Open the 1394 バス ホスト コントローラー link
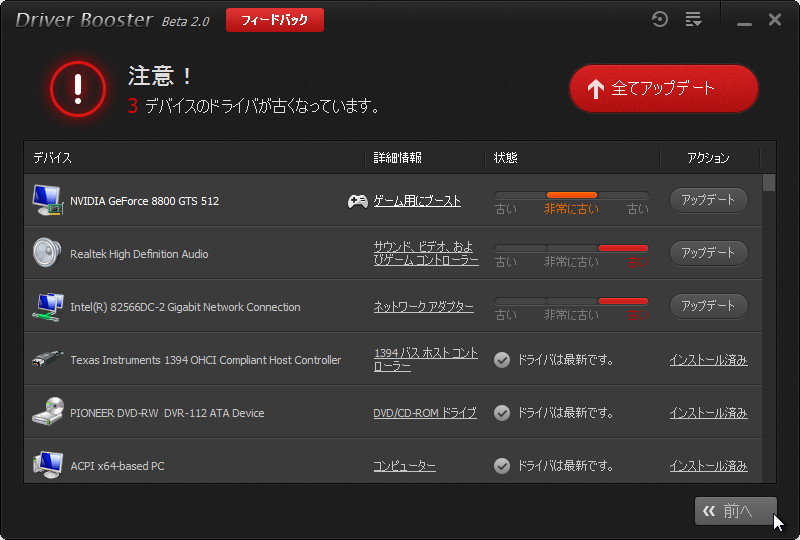This screenshot has width=800, height=540. (x=426, y=359)
